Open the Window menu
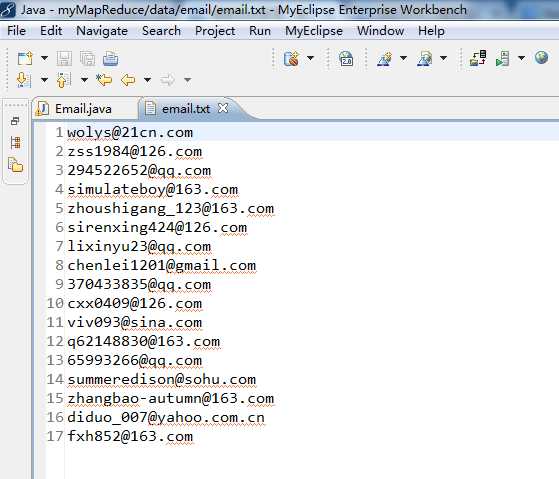Image resolution: width=559 pixels, height=479 pixels. 380,31
